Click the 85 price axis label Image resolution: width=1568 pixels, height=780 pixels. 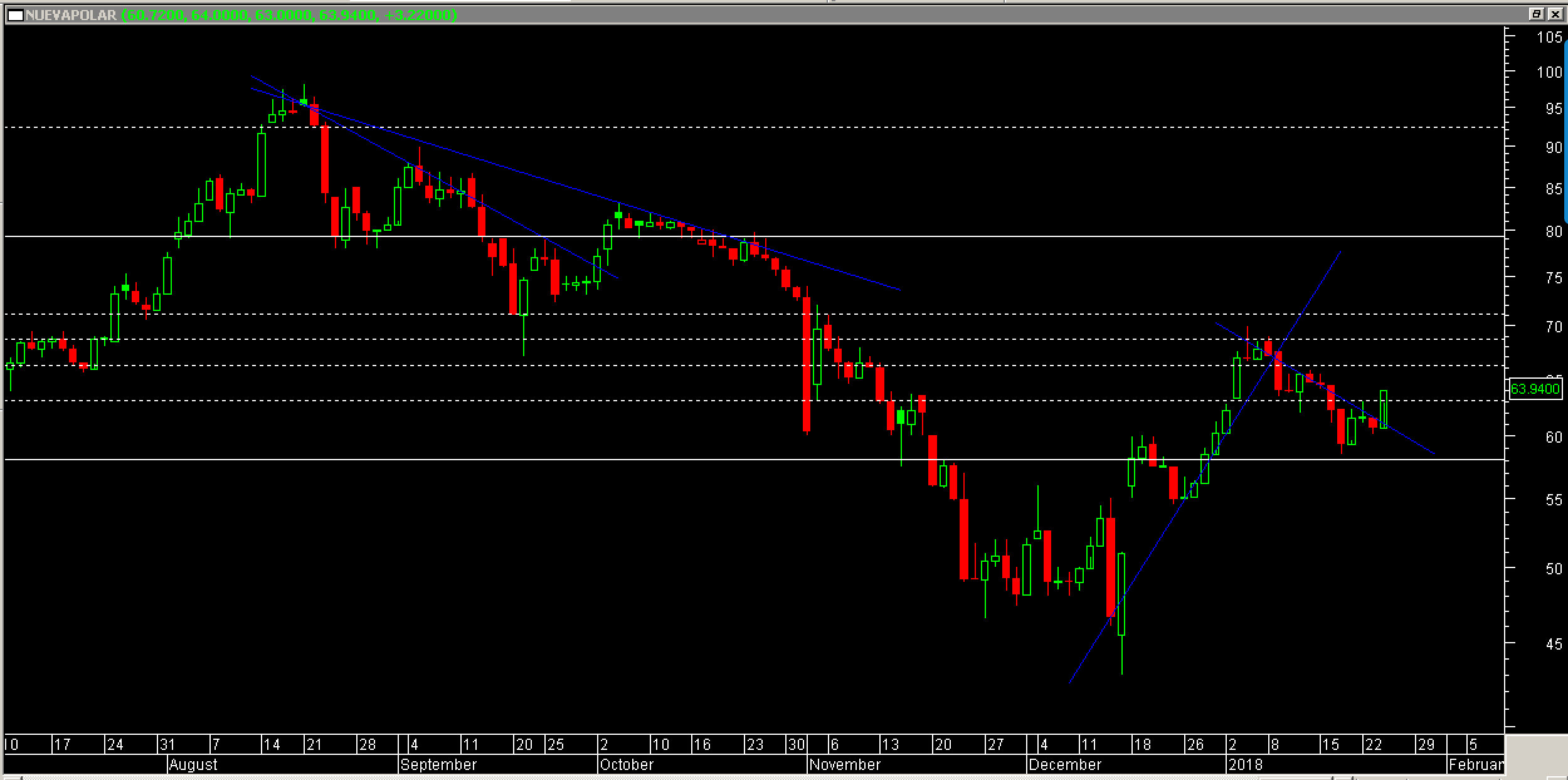1554,189
